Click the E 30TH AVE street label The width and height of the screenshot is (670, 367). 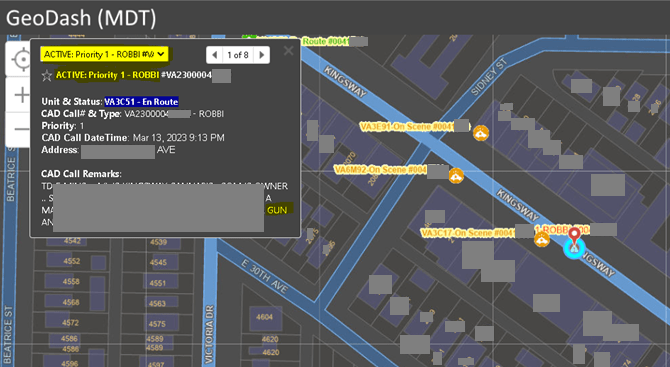pyautogui.click(x=264, y=276)
